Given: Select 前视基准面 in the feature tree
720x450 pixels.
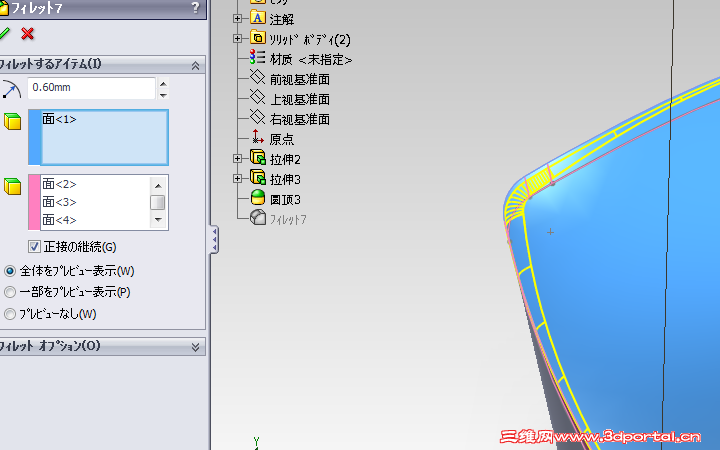Looking at the screenshot, I should click(x=300, y=80).
